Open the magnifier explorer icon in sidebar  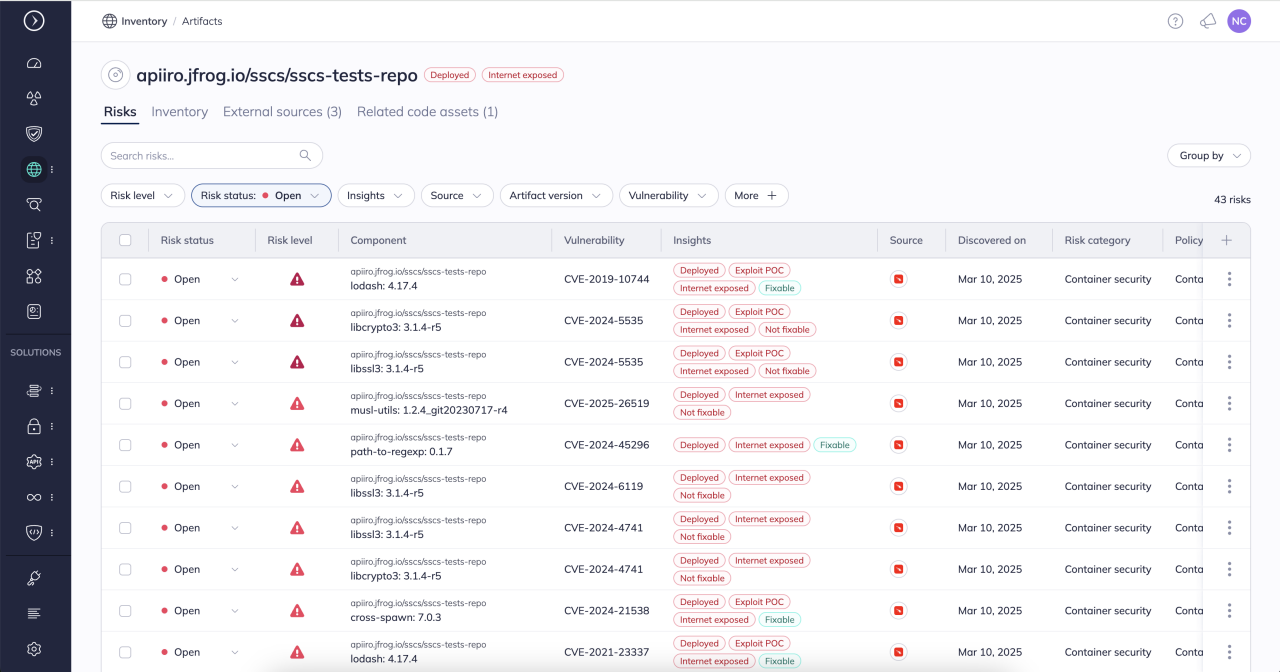tap(34, 204)
